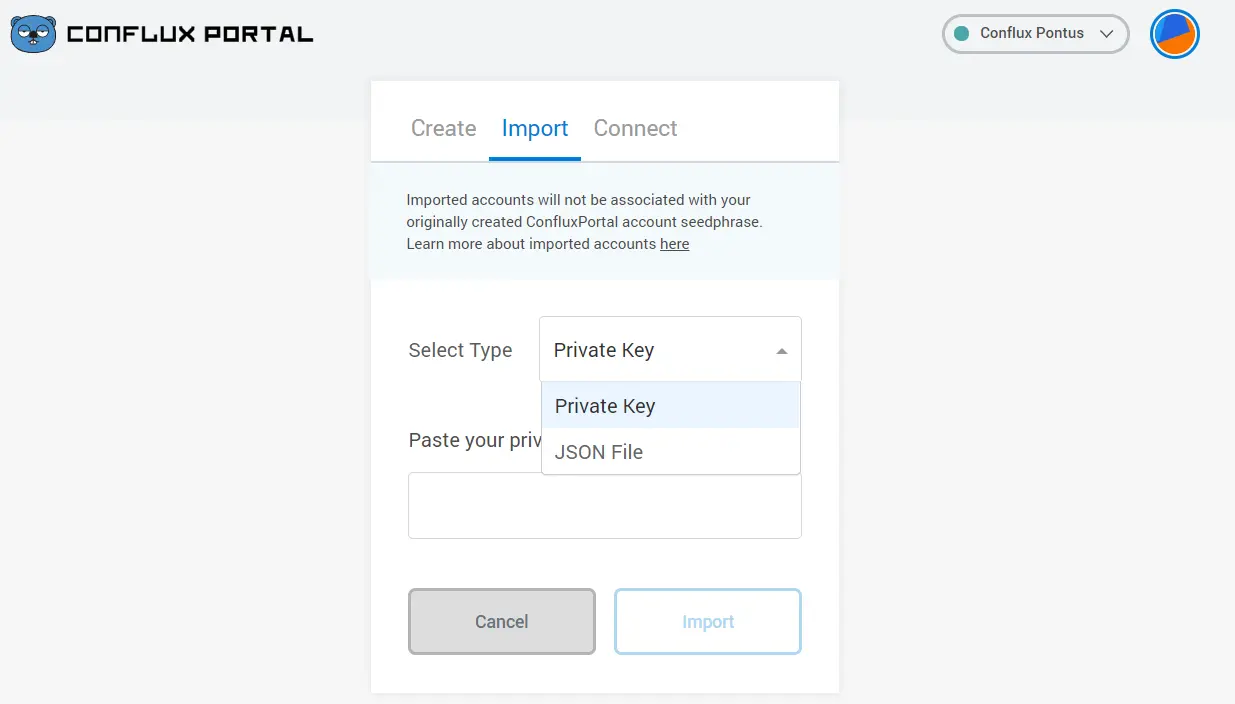
Task: Click the CONFLUX PORTAL wordmark
Action: 190,35
